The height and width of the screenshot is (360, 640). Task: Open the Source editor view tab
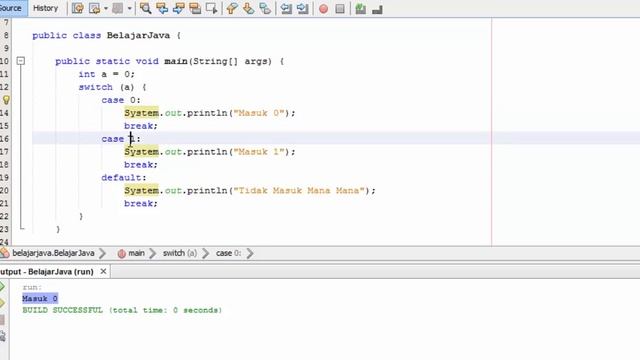12,8
